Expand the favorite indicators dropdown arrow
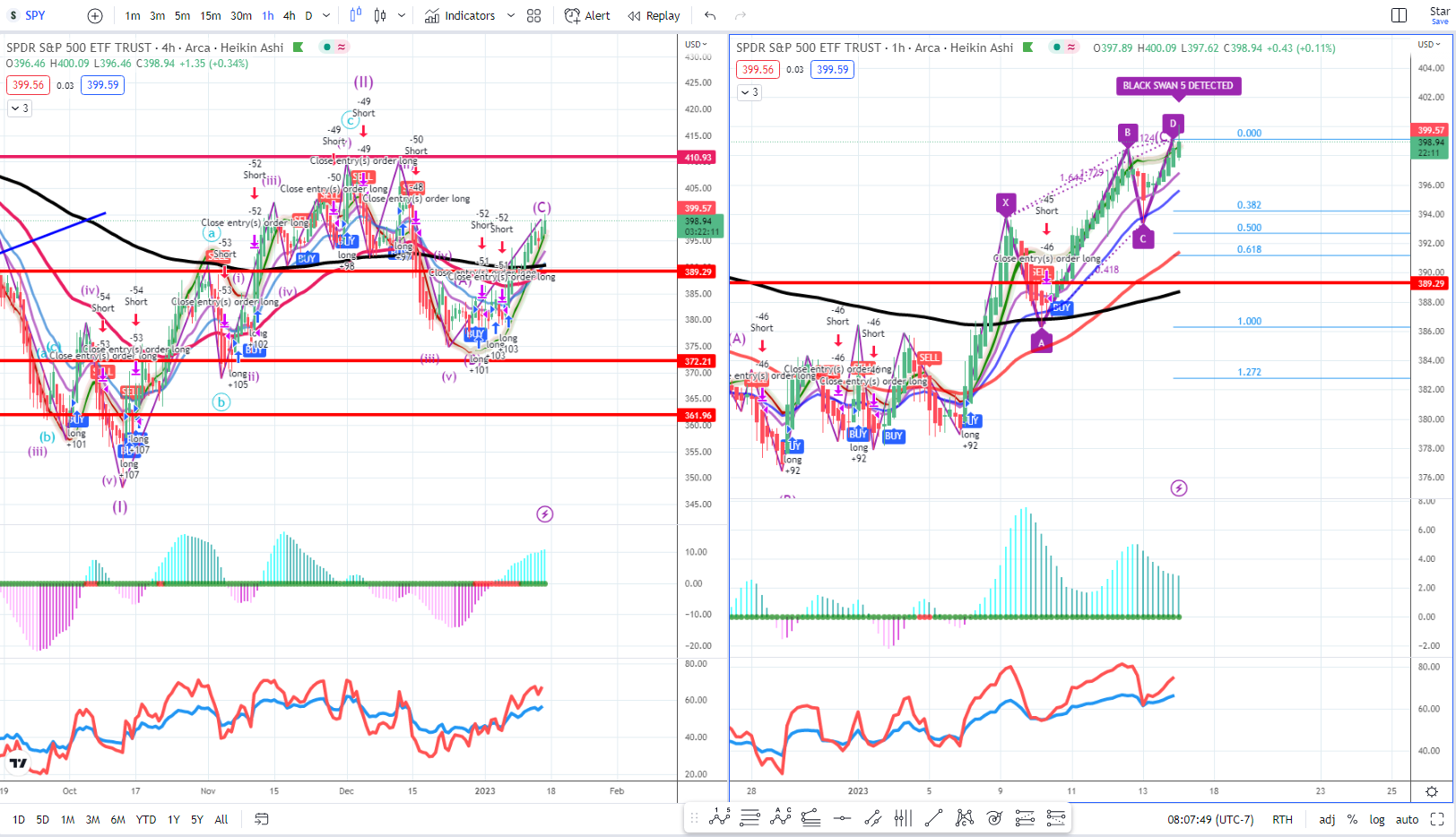This screenshot has height=837, width=1456. [511, 15]
